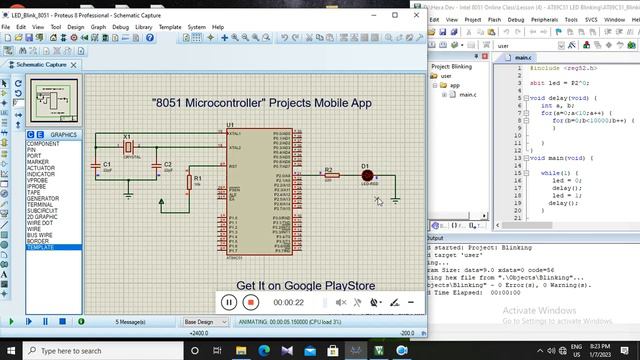Select the 2D Graphics Circle tool
Screen dimensions: 640x360
click(4, 244)
